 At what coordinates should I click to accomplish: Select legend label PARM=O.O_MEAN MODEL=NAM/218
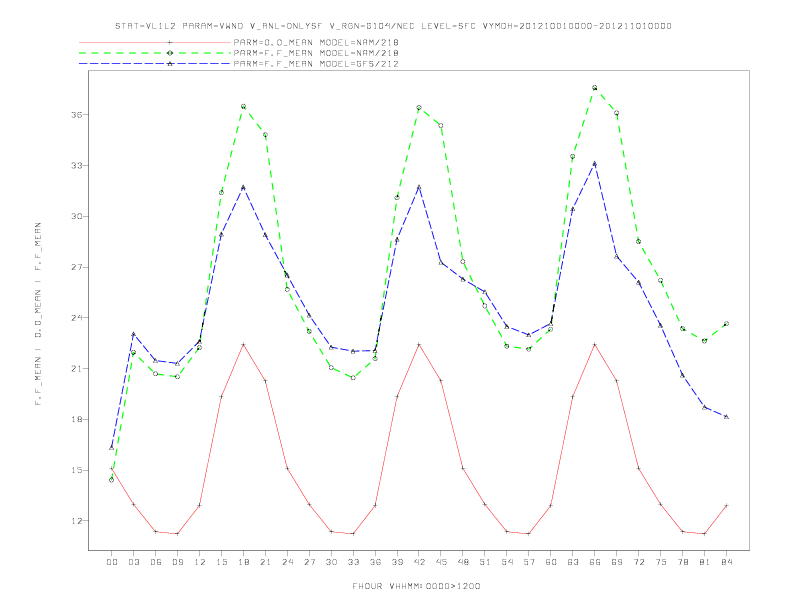(316, 42)
